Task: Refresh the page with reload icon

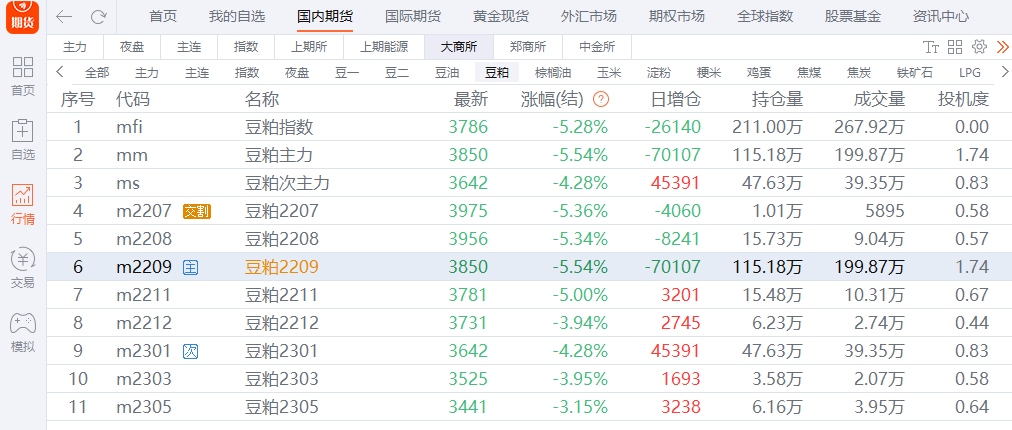Action: tap(98, 17)
